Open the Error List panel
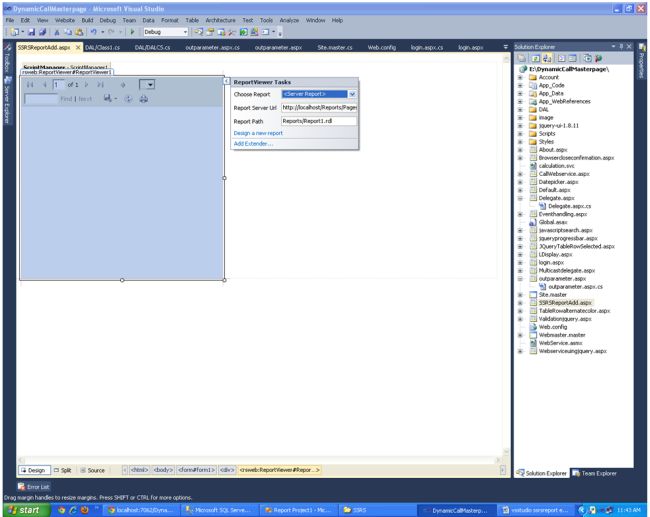The height and width of the screenshot is (517, 650). [34, 487]
